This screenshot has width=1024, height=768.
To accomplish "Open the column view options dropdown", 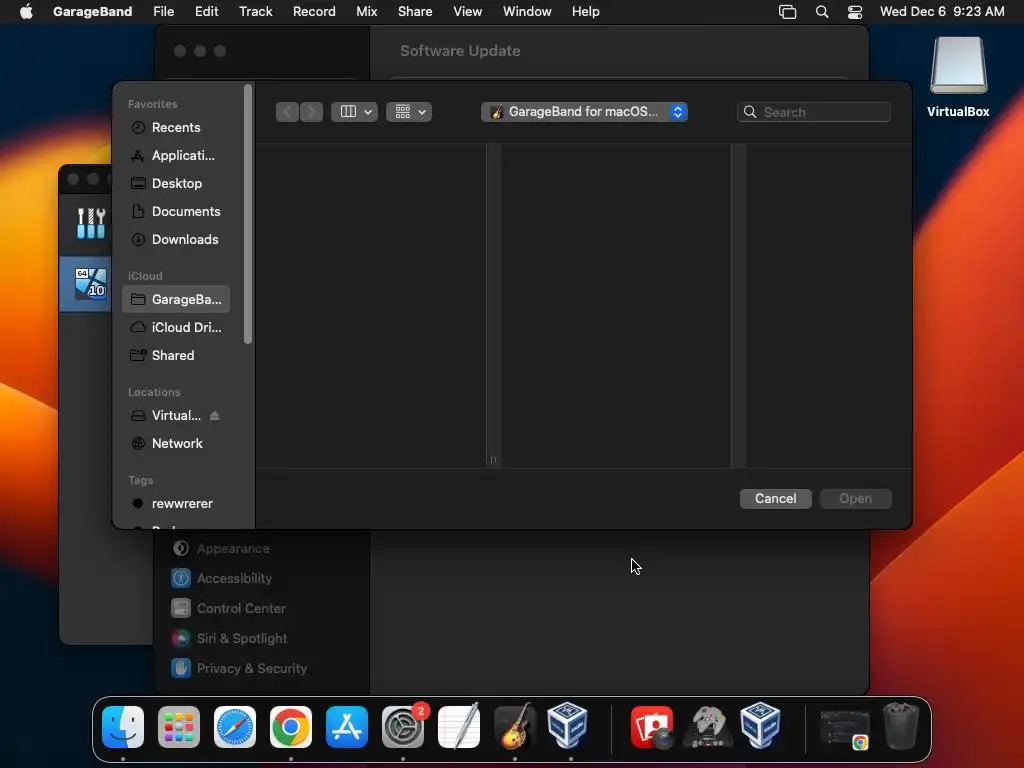I will pyautogui.click(x=355, y=112).
